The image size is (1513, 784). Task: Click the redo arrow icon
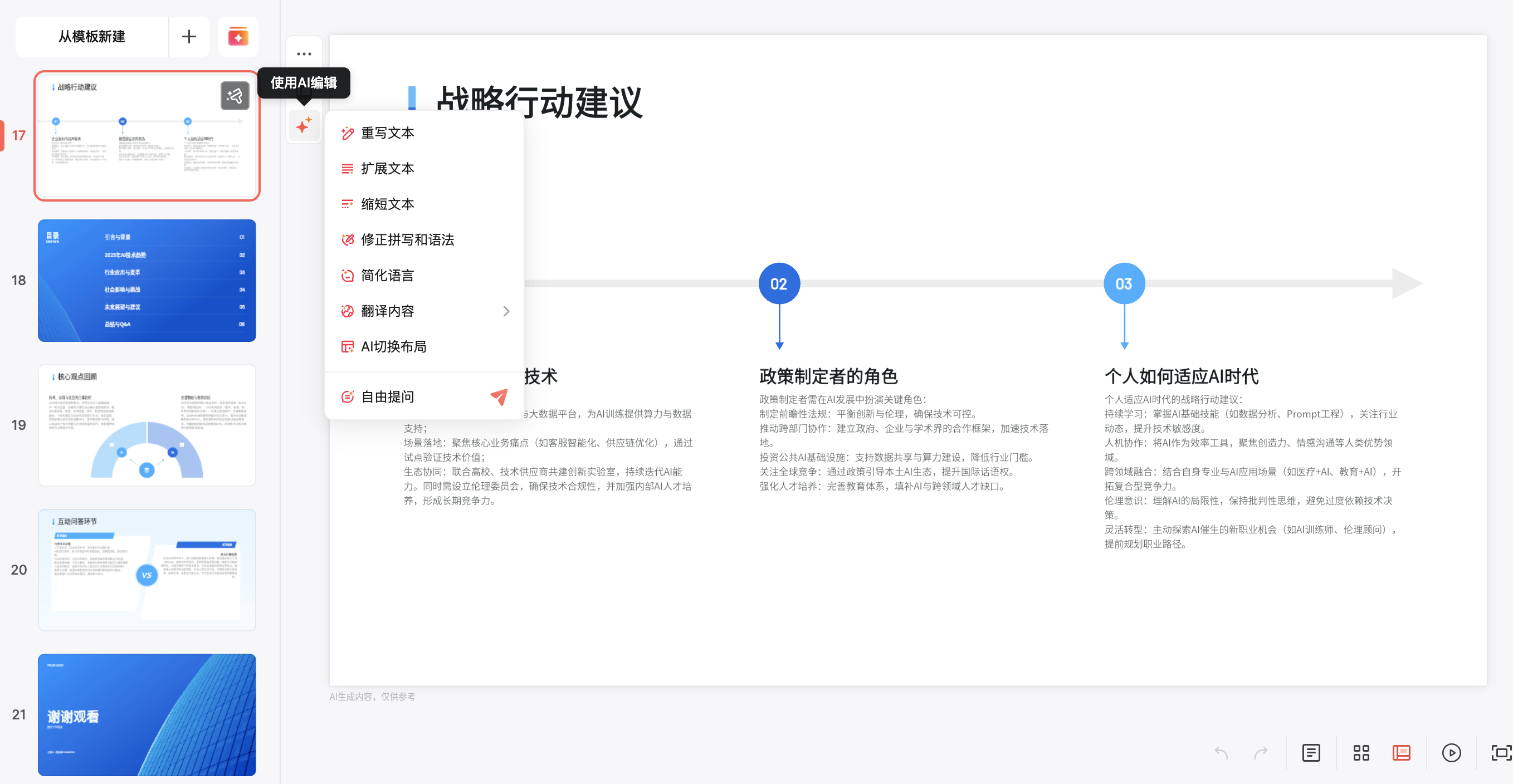point(1261,752)
